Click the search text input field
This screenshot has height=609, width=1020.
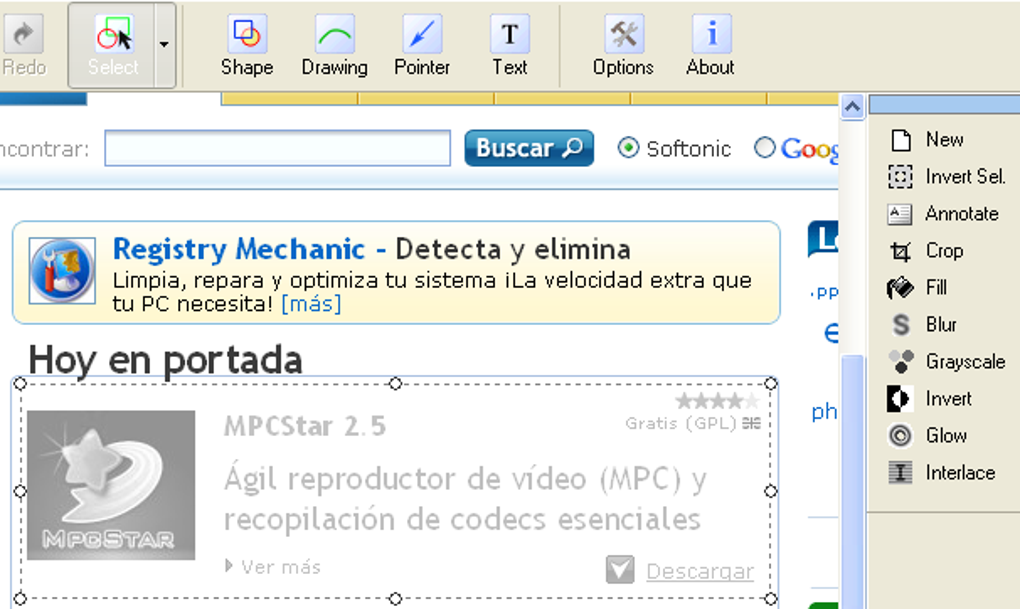click(278, 148)
